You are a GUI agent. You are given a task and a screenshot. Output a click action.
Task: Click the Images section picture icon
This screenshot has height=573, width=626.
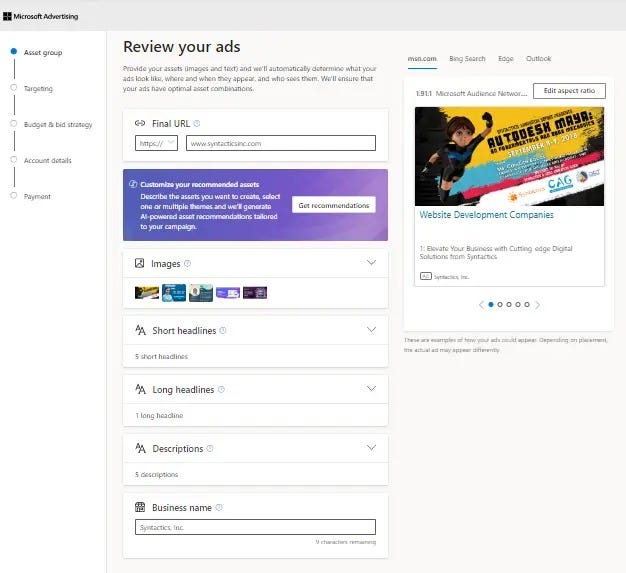[139, 263]
